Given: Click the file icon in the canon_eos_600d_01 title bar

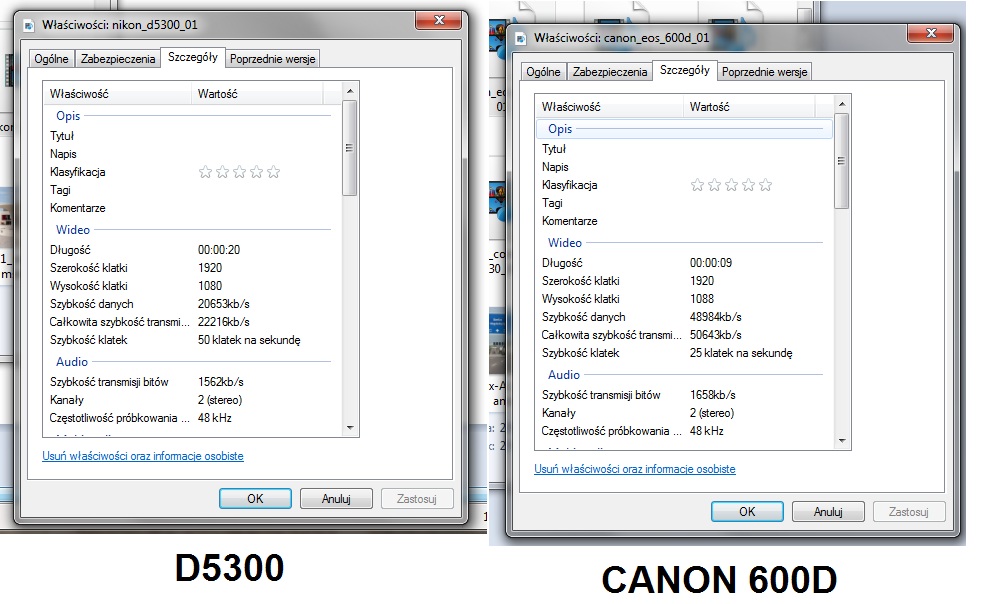Looking at the screenshot, I should click(x=521, y=39).
